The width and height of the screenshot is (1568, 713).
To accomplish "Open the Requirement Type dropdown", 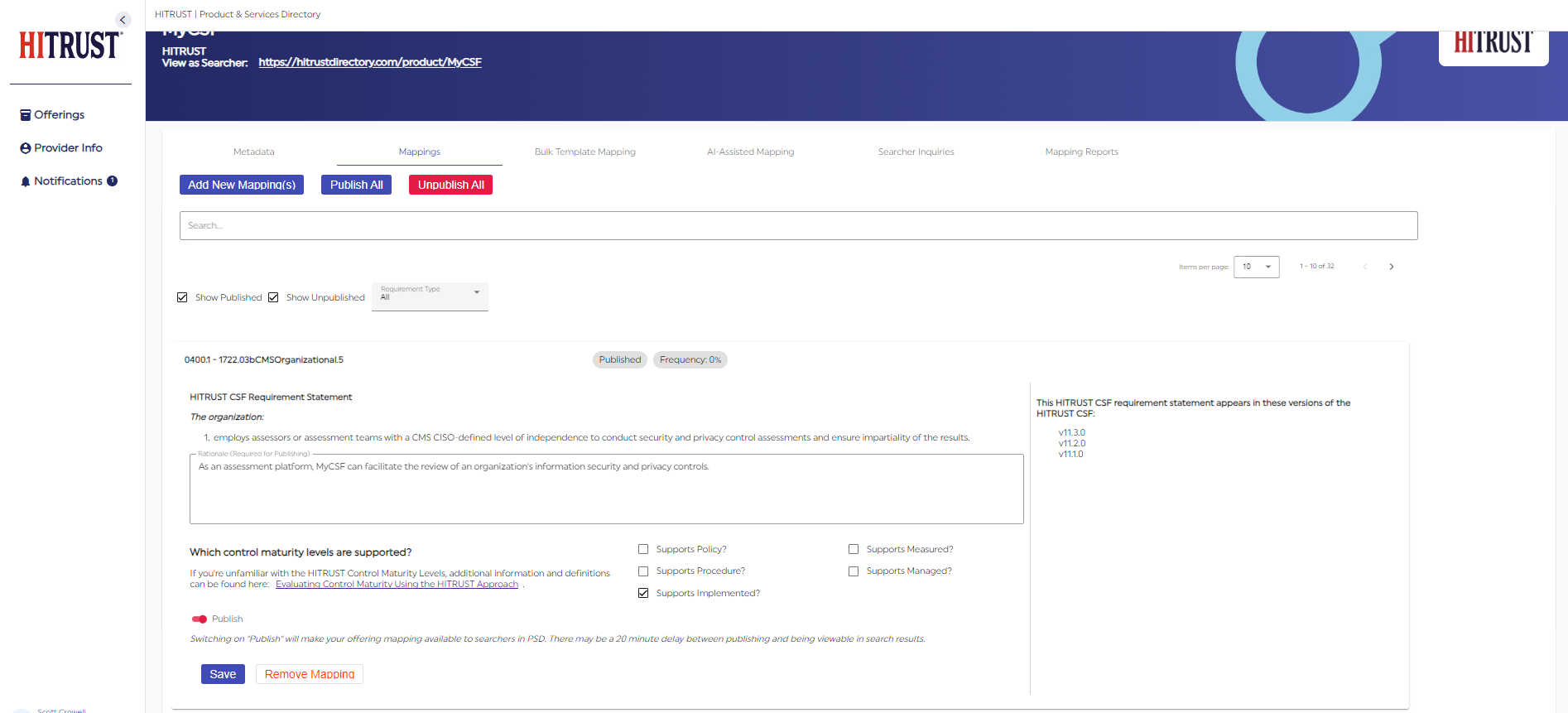I will [430, 296].
